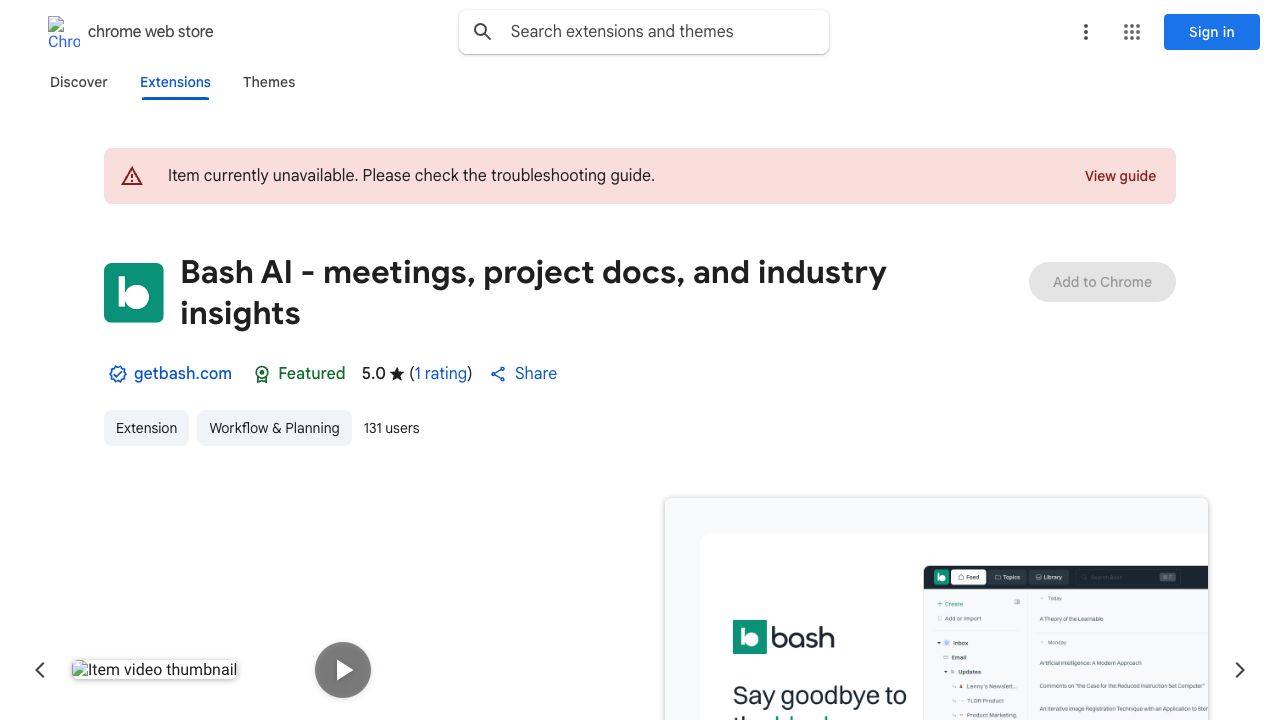Click the verified badge beside getbash.com
1280x720 pixels.
(x=117, y=374)
